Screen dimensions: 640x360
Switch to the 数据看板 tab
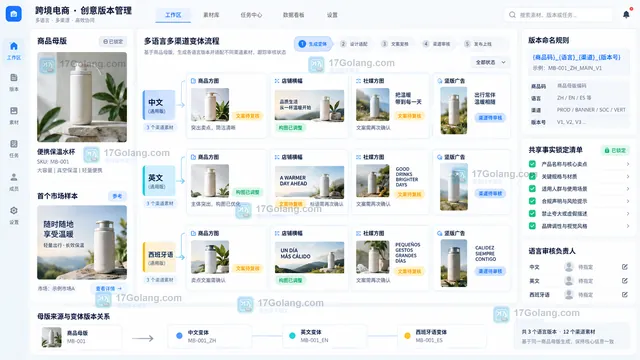(293, 15)
